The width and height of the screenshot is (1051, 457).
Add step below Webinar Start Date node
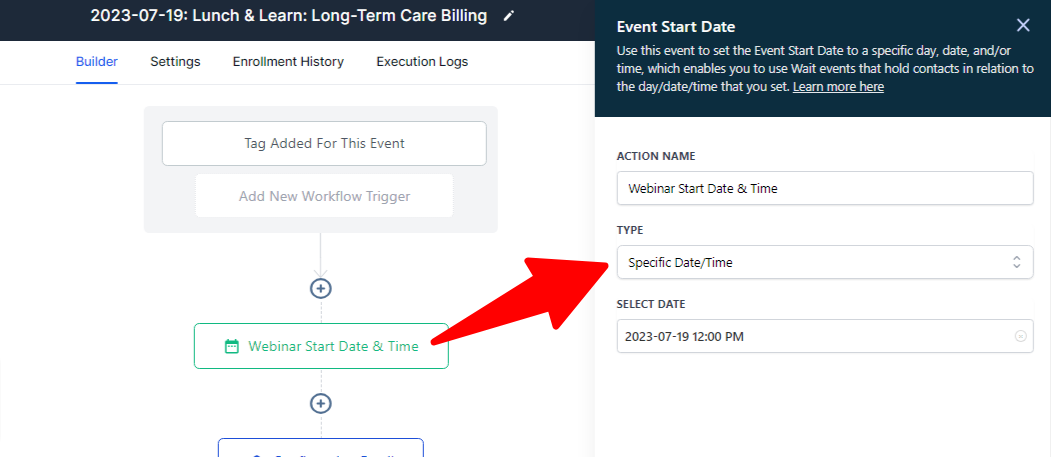321,403
